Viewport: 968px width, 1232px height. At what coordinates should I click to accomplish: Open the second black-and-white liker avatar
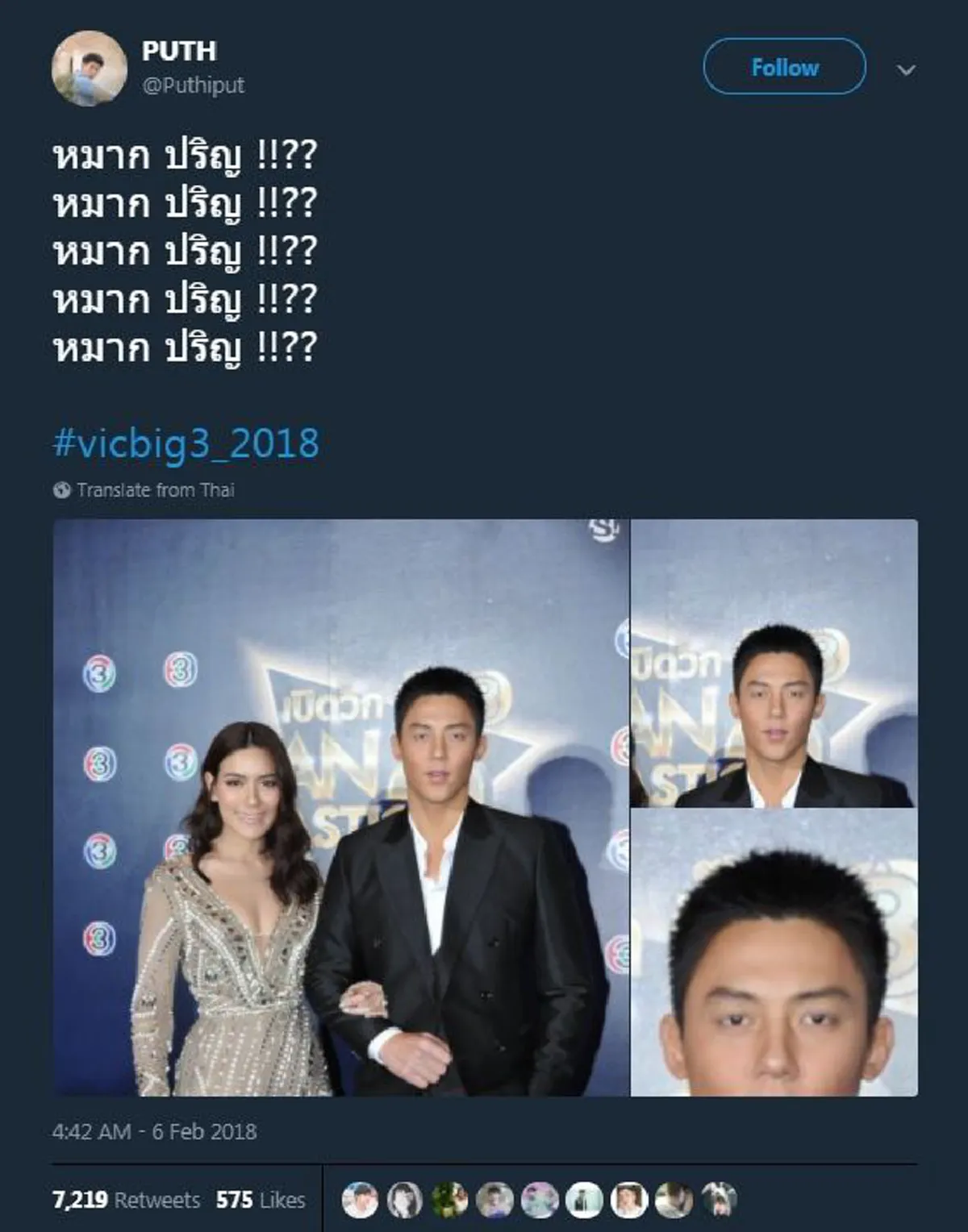[406, 1201]
